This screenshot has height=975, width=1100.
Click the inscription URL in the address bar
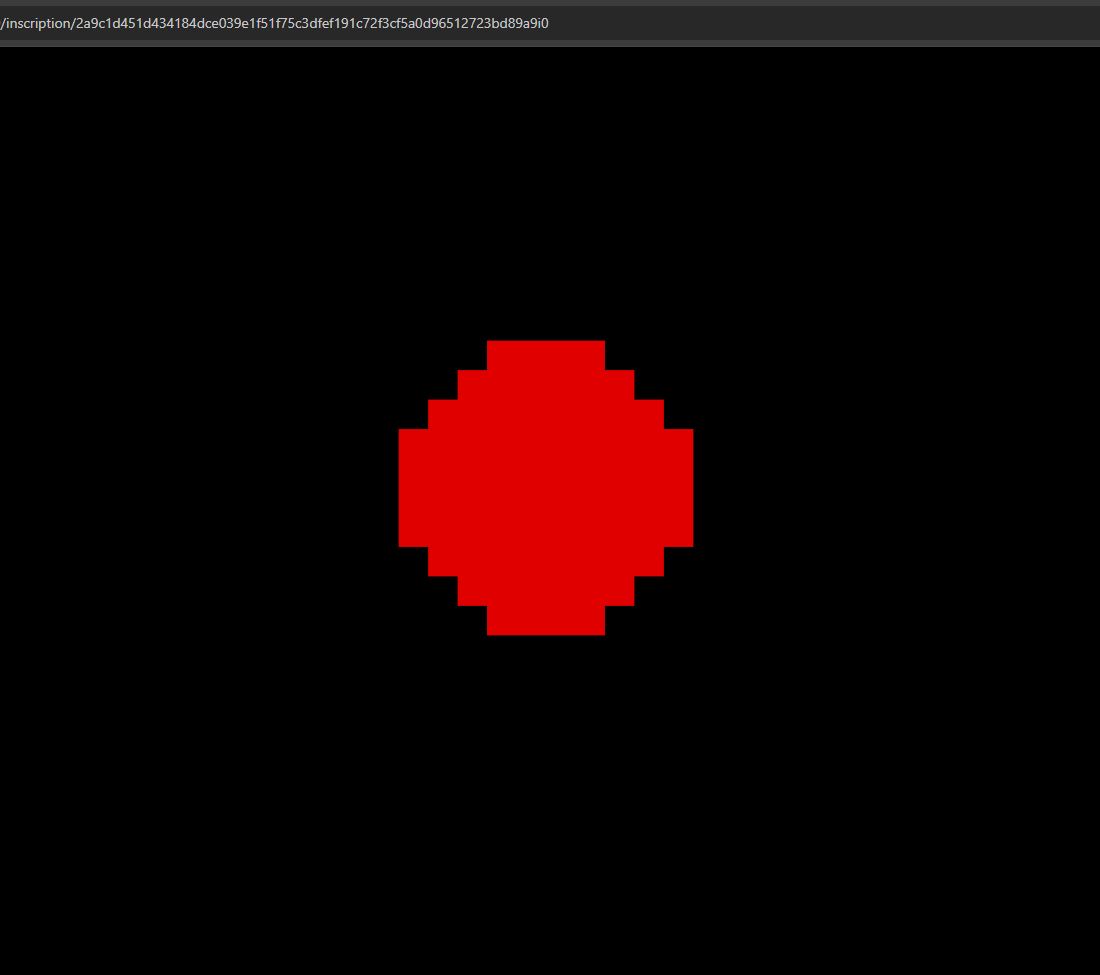point(274,24)
